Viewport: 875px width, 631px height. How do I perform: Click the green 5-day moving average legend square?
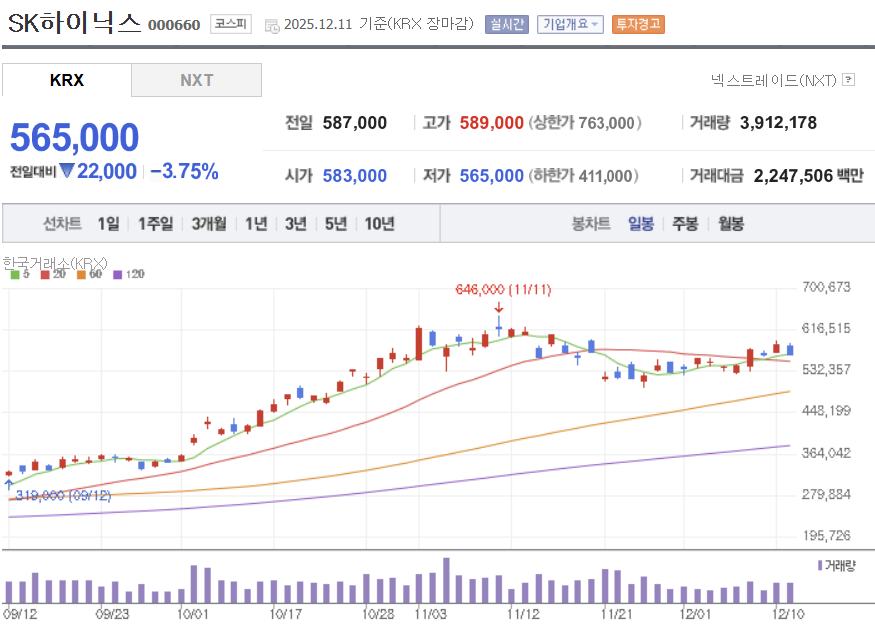click(x=15, y=274)
